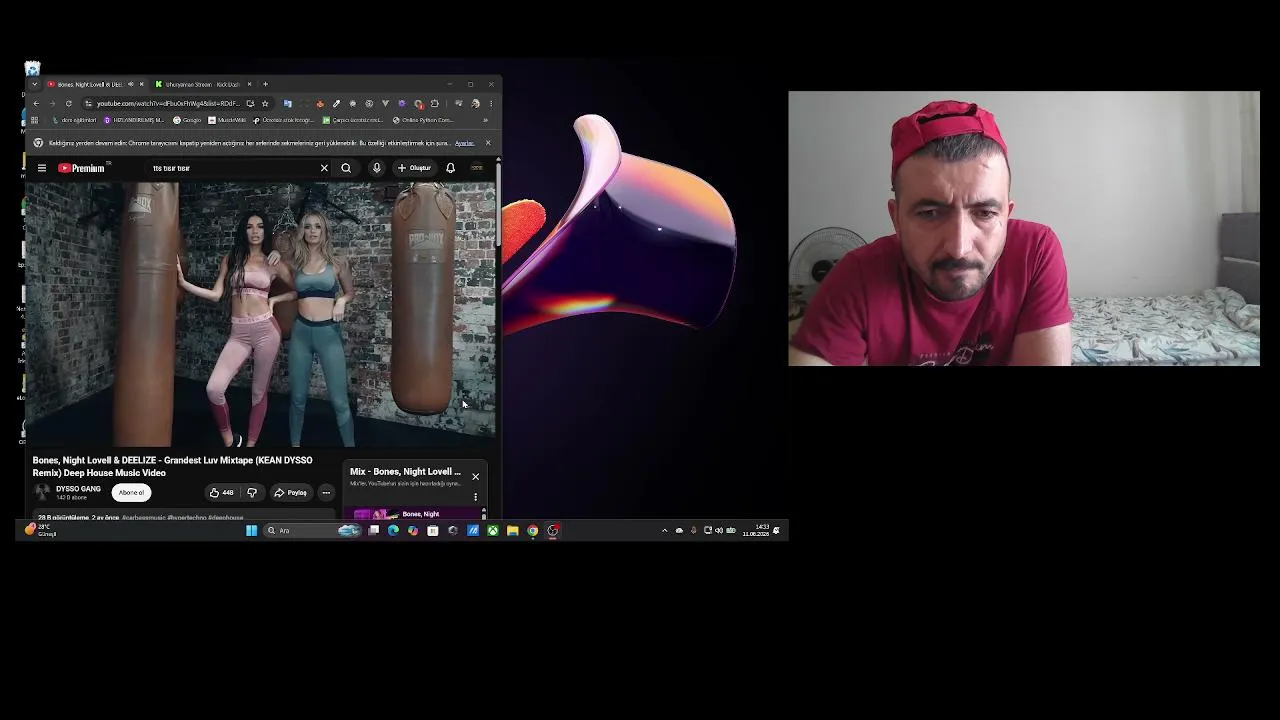This screenshot has height=720, width=1280.
Task: Click the taskbar Ara search box
Action: [313, 530]
